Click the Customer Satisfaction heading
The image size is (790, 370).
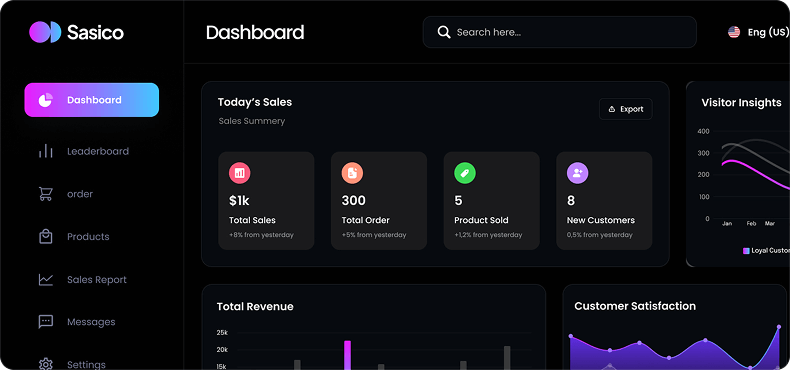pos(635,306)
